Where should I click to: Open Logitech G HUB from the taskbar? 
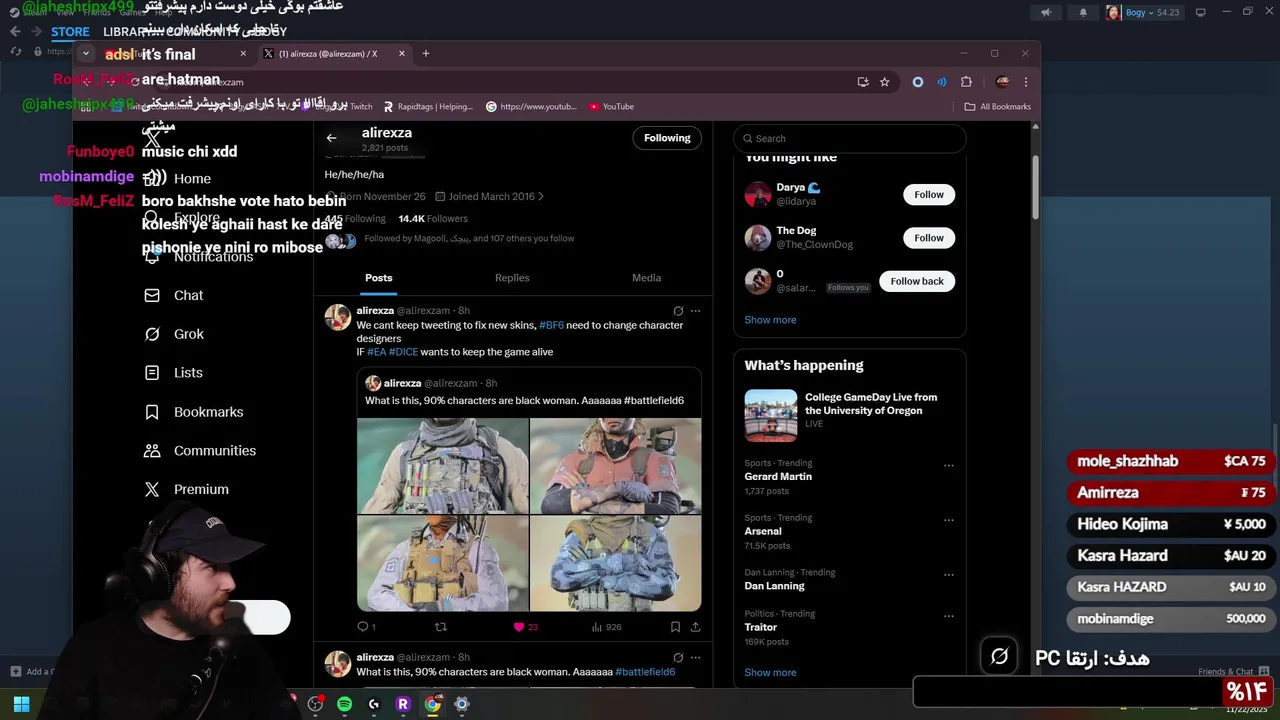(x=374, y=704)
